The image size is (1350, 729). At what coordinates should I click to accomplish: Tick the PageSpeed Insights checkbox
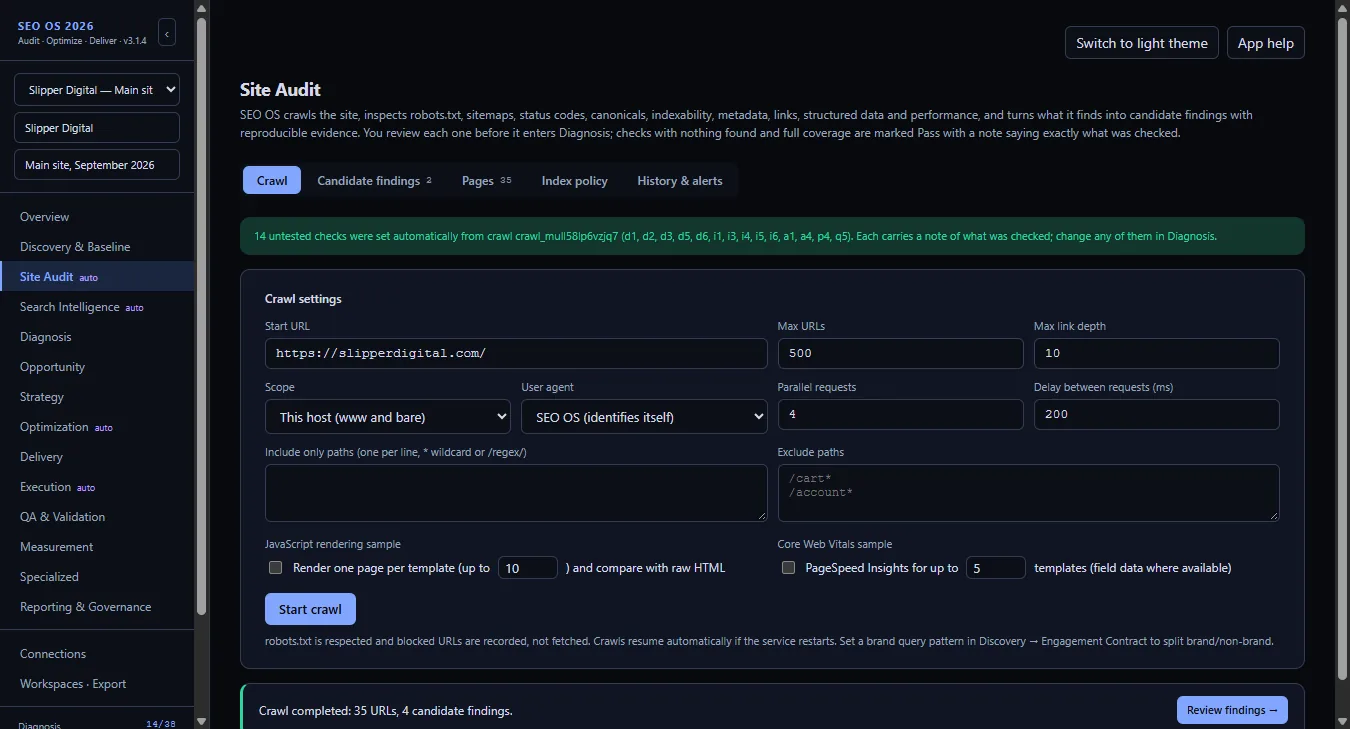(x=788, y=568)
